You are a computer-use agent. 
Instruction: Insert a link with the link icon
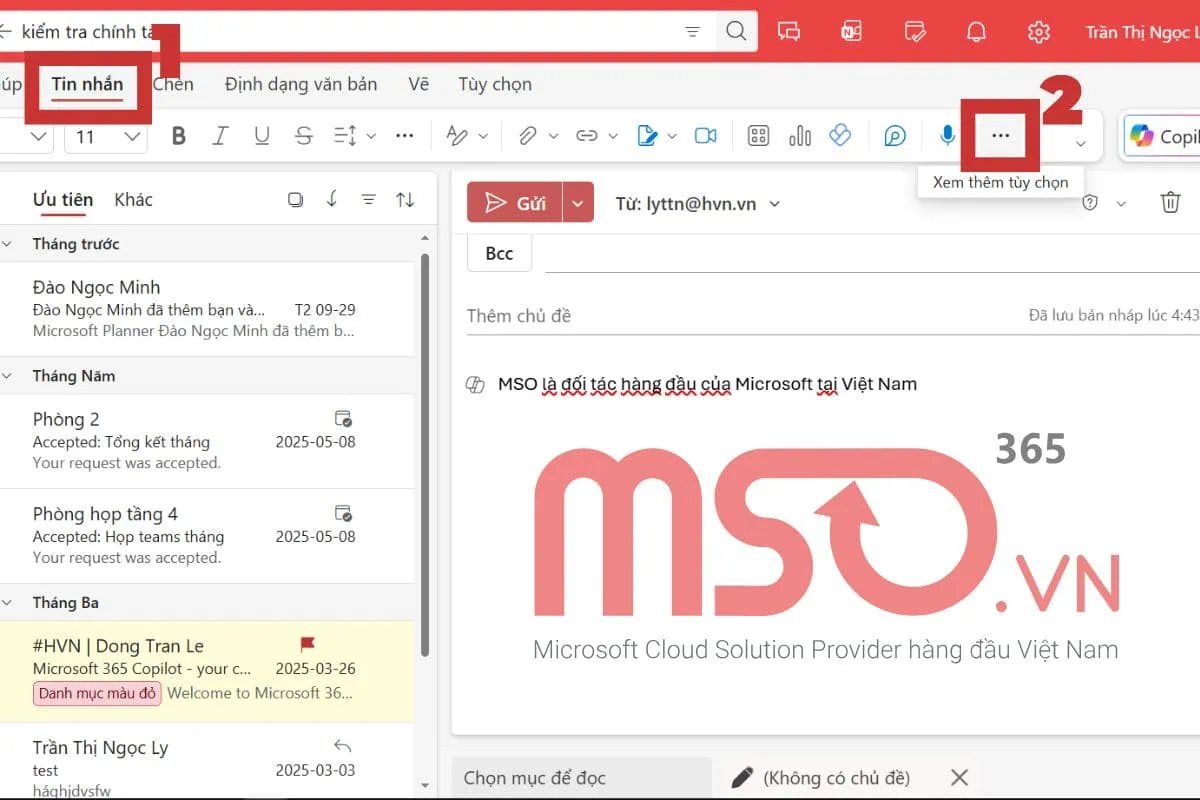[x=589, y=136]
